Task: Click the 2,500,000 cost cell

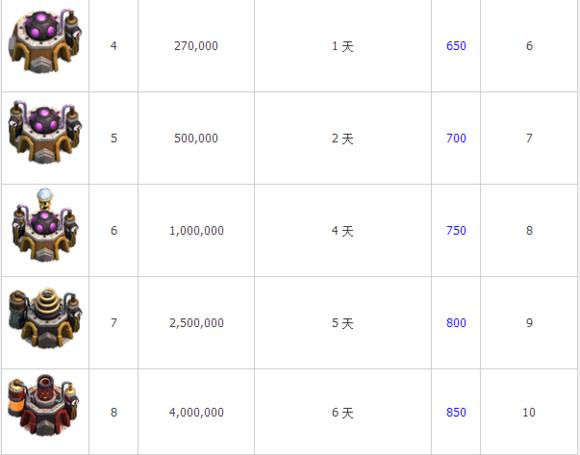Action: pos(196,323)
